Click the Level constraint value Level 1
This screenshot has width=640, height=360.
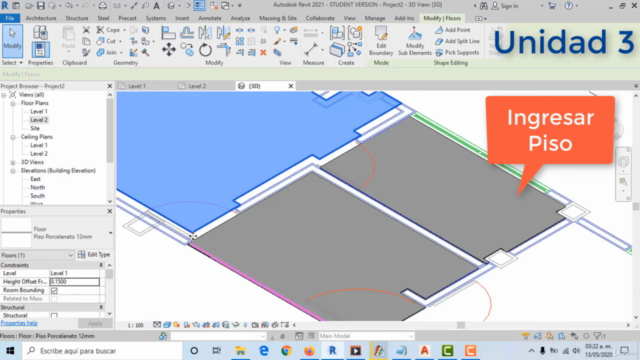74,273
